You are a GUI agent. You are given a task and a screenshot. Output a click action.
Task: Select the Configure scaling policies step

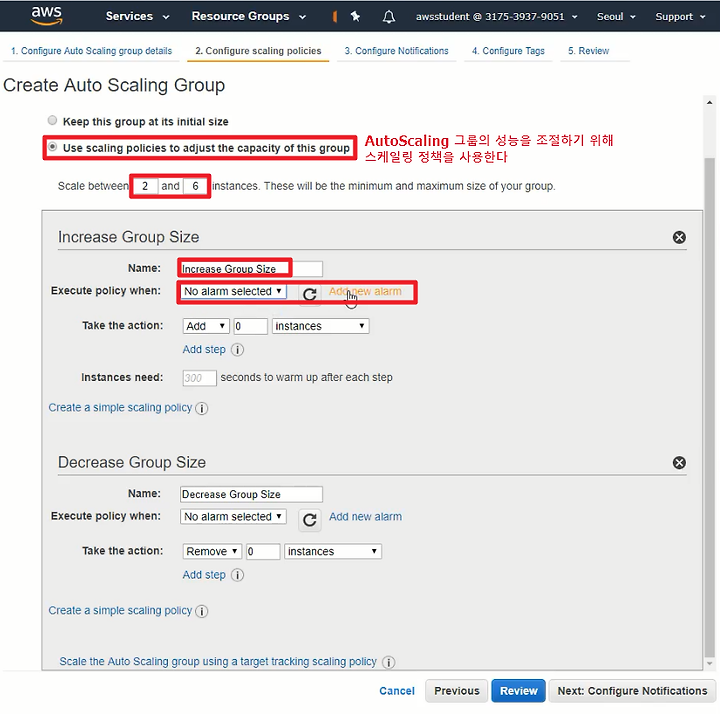(258, 51)
